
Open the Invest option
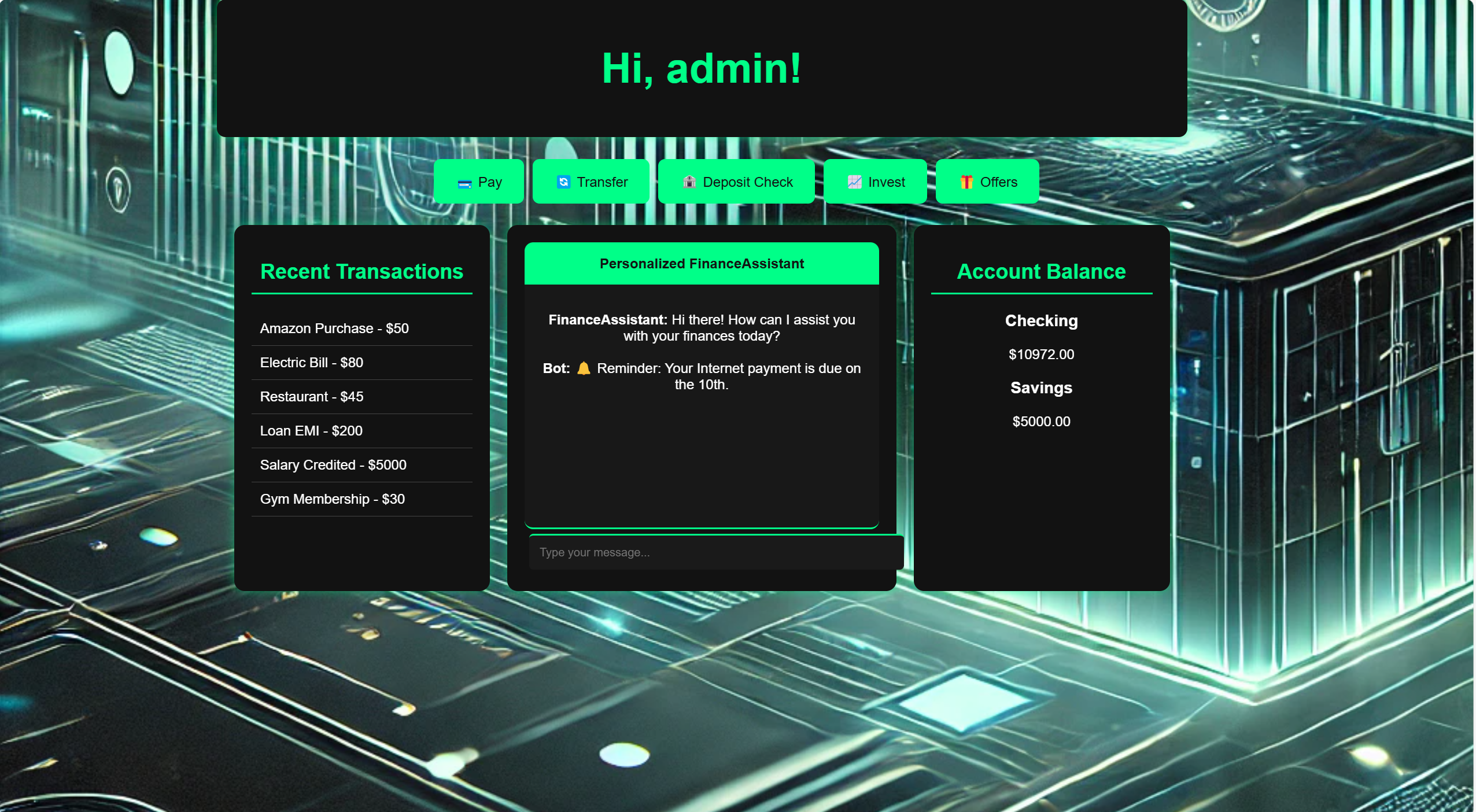[x=874, y=182]
